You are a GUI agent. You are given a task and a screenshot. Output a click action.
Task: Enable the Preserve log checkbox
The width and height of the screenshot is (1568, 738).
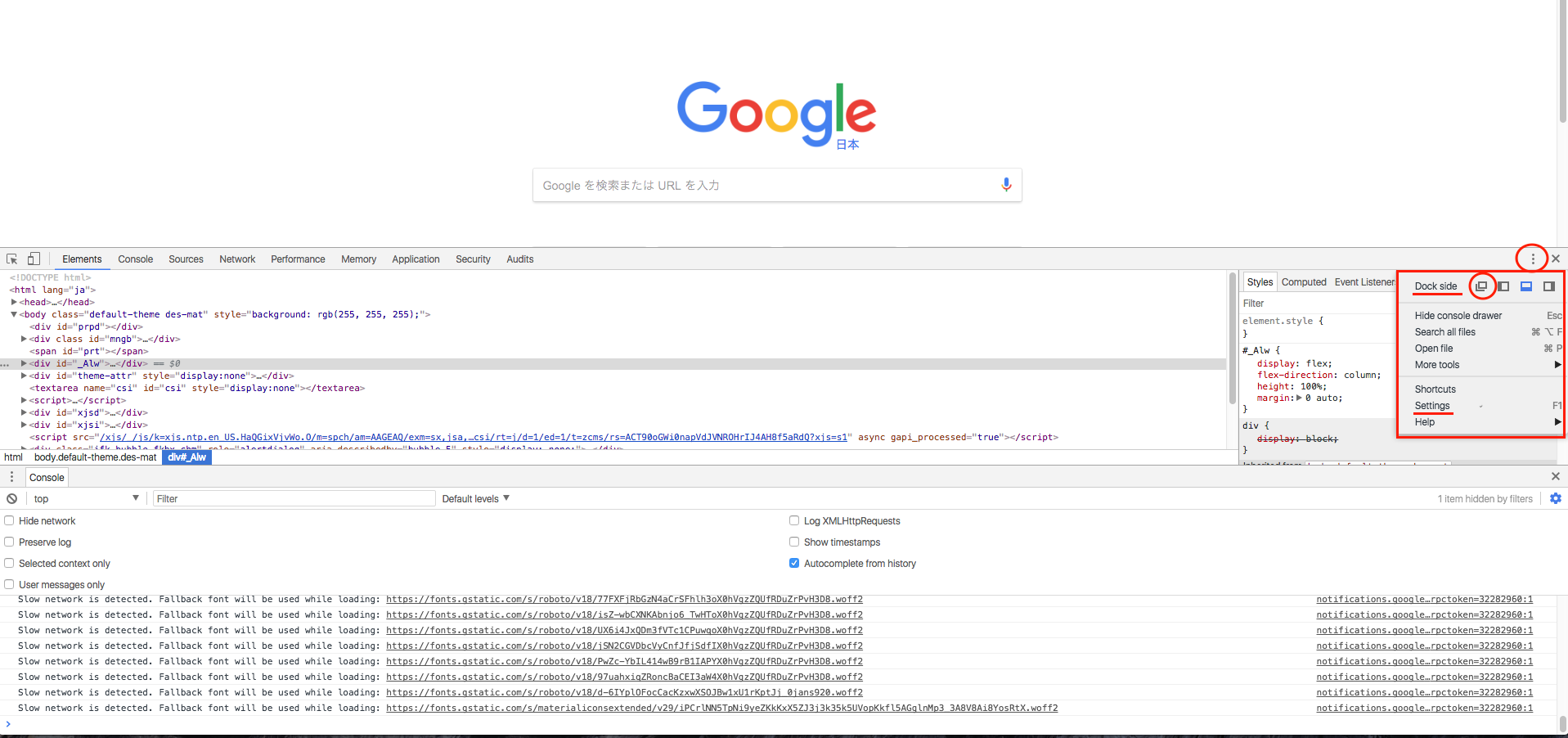coord(9,542)
